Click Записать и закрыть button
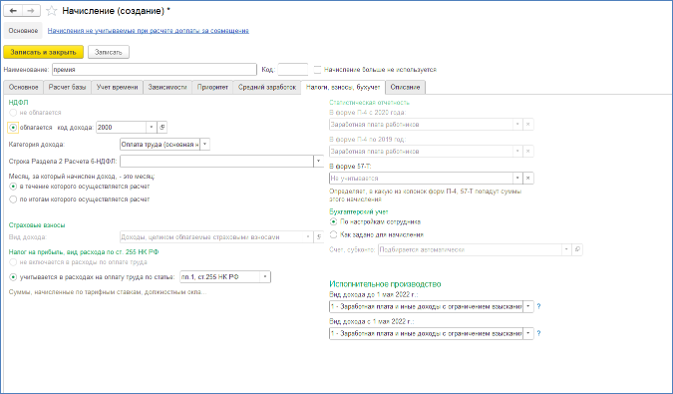The height and width of the screenshot is (394, 673). (43, 52)
